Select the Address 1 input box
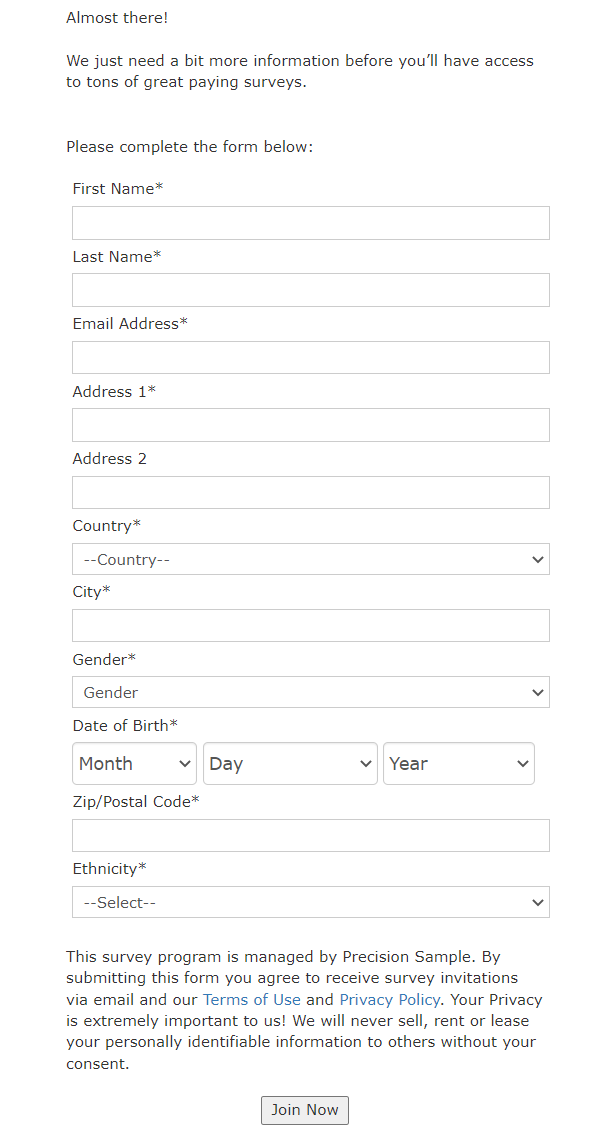Viewport: 608px width, 1135px height. (x=310, y=425)
